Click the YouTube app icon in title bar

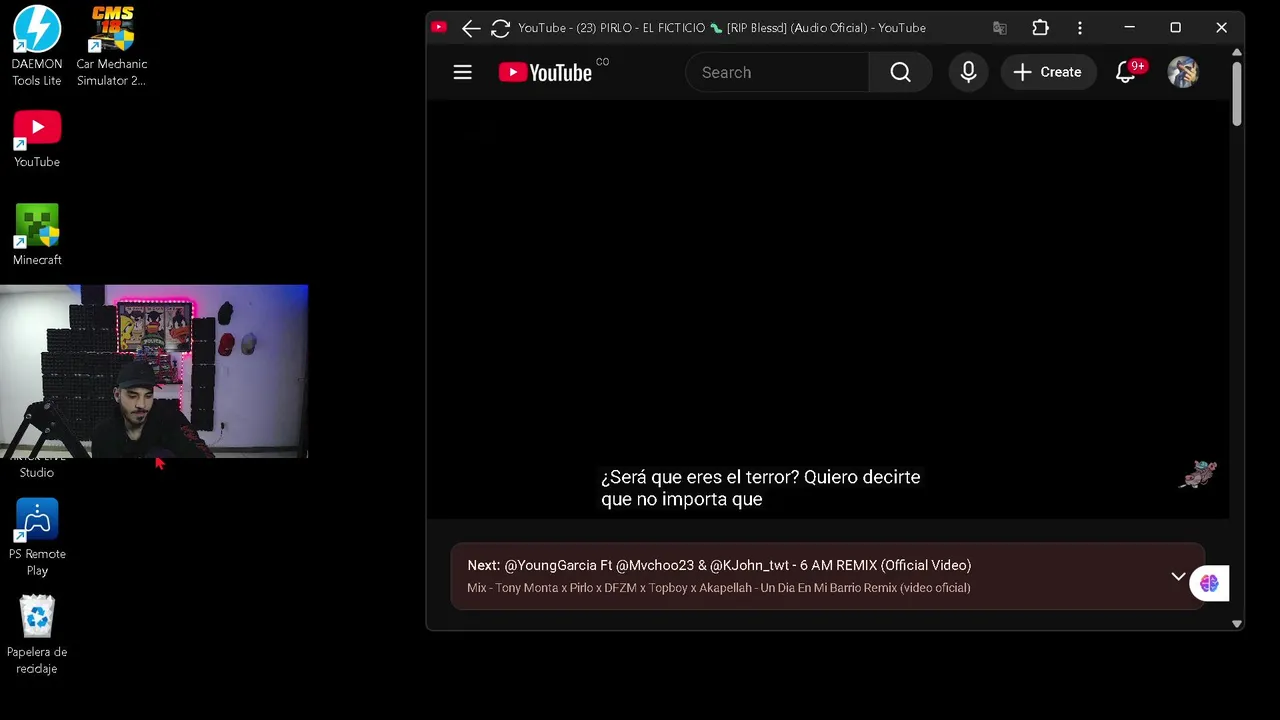coord(439,28)
